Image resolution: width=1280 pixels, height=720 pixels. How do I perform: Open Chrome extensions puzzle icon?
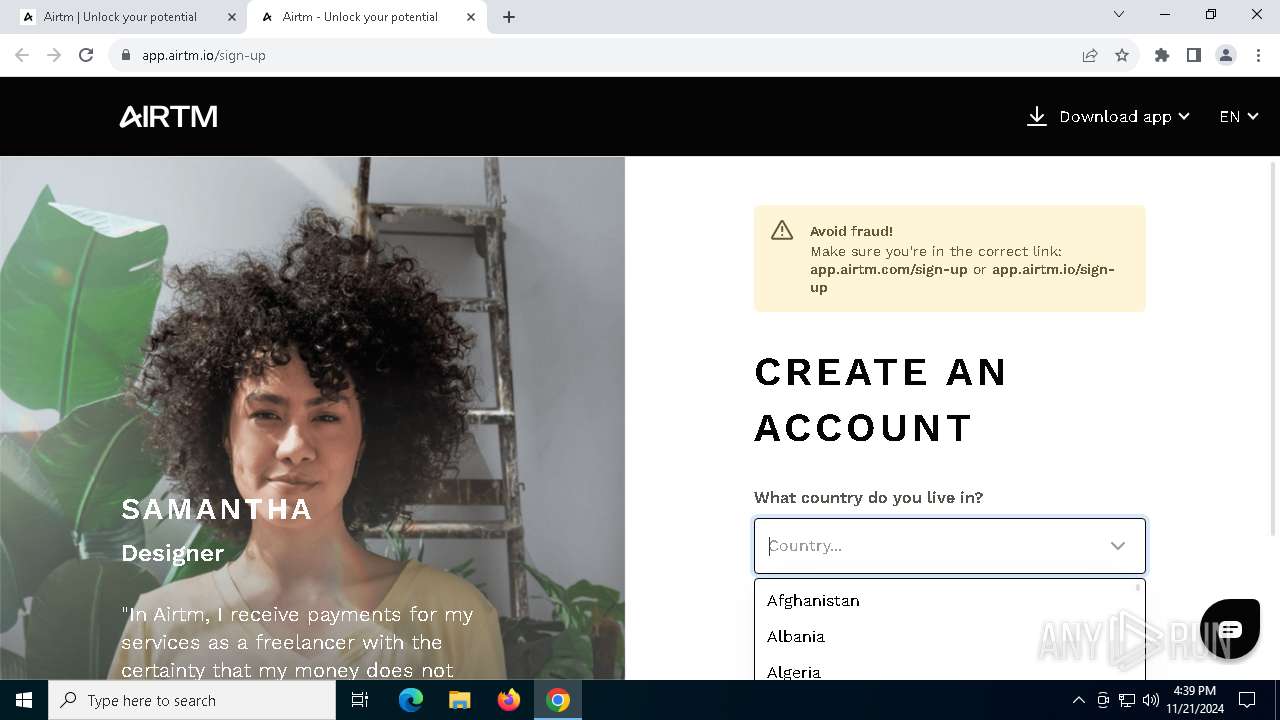click(1162, 55)
